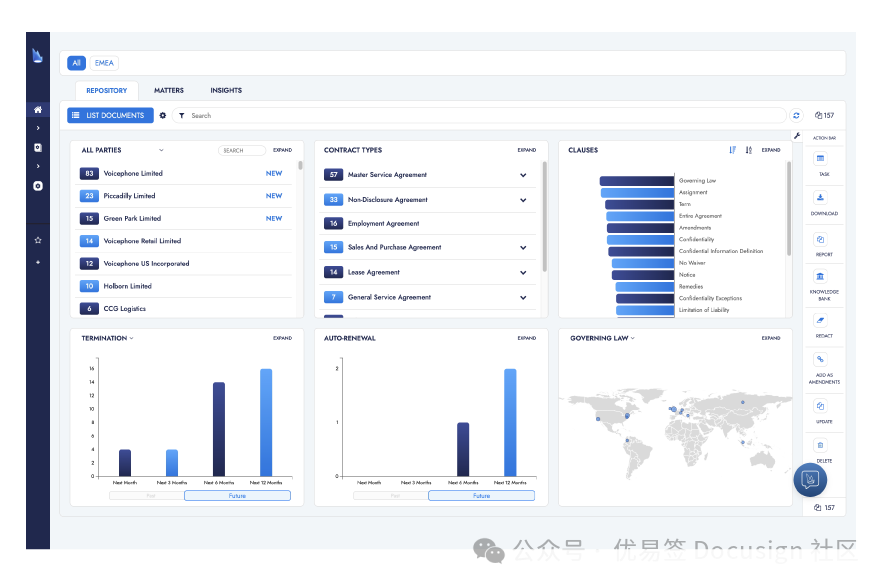Click the gear settings icon beside List Documents

tap(163, 115)
